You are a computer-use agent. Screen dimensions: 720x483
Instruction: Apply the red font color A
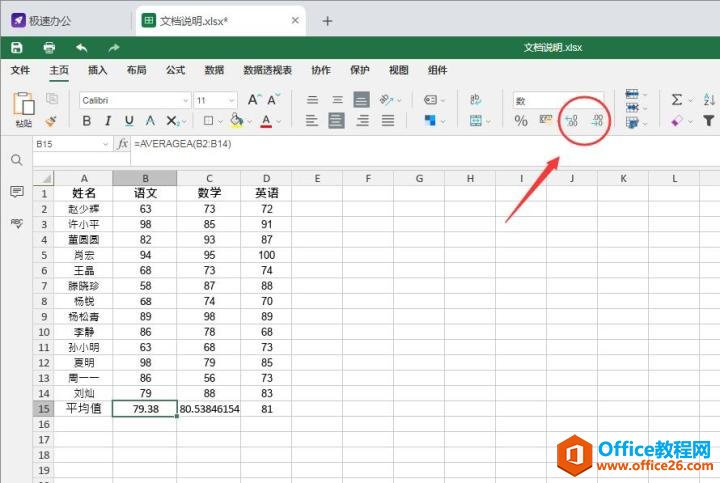(266, 121)
